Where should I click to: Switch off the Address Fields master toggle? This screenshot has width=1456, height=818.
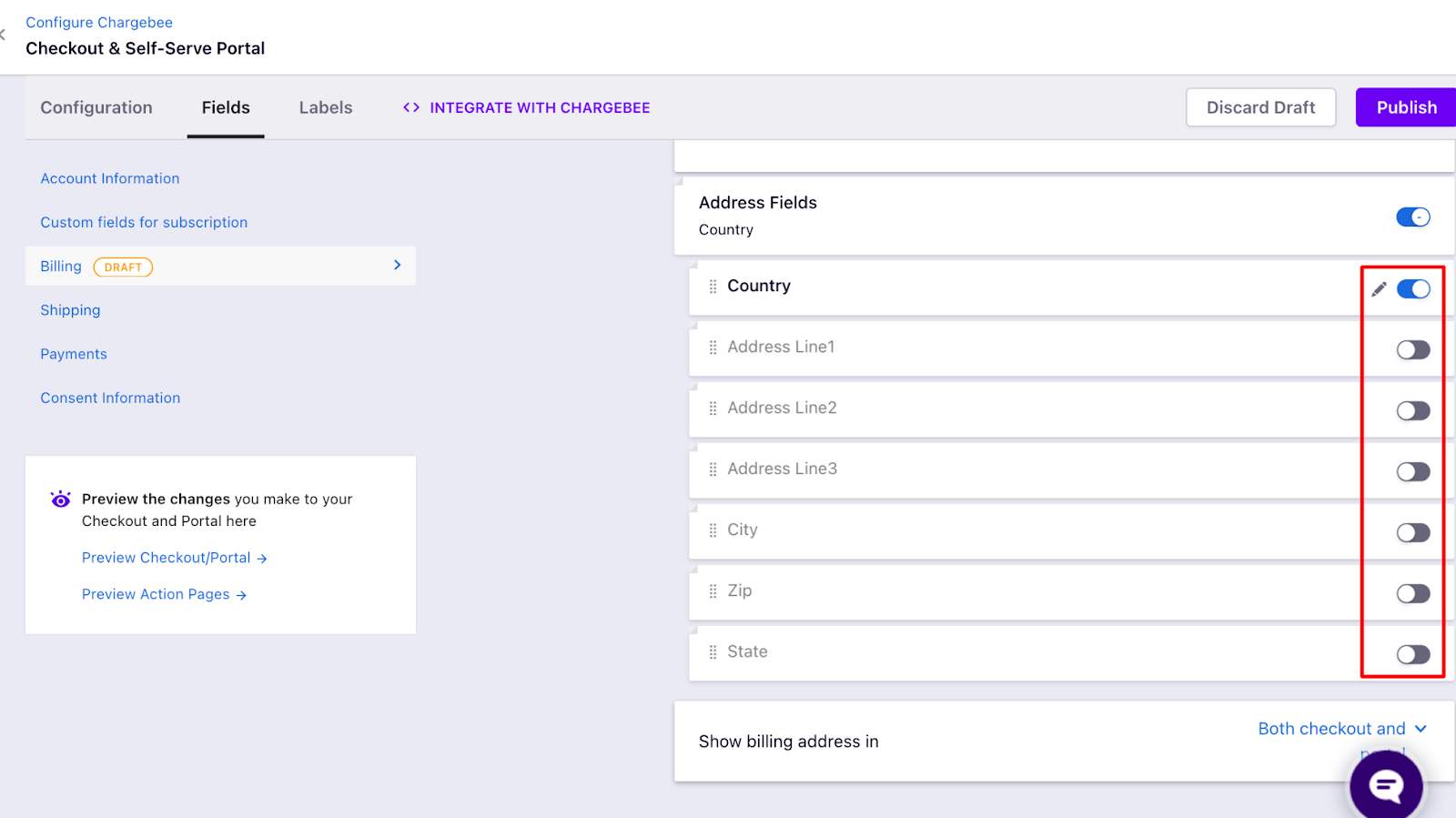pyautogui.click(x=1412, y=217)
